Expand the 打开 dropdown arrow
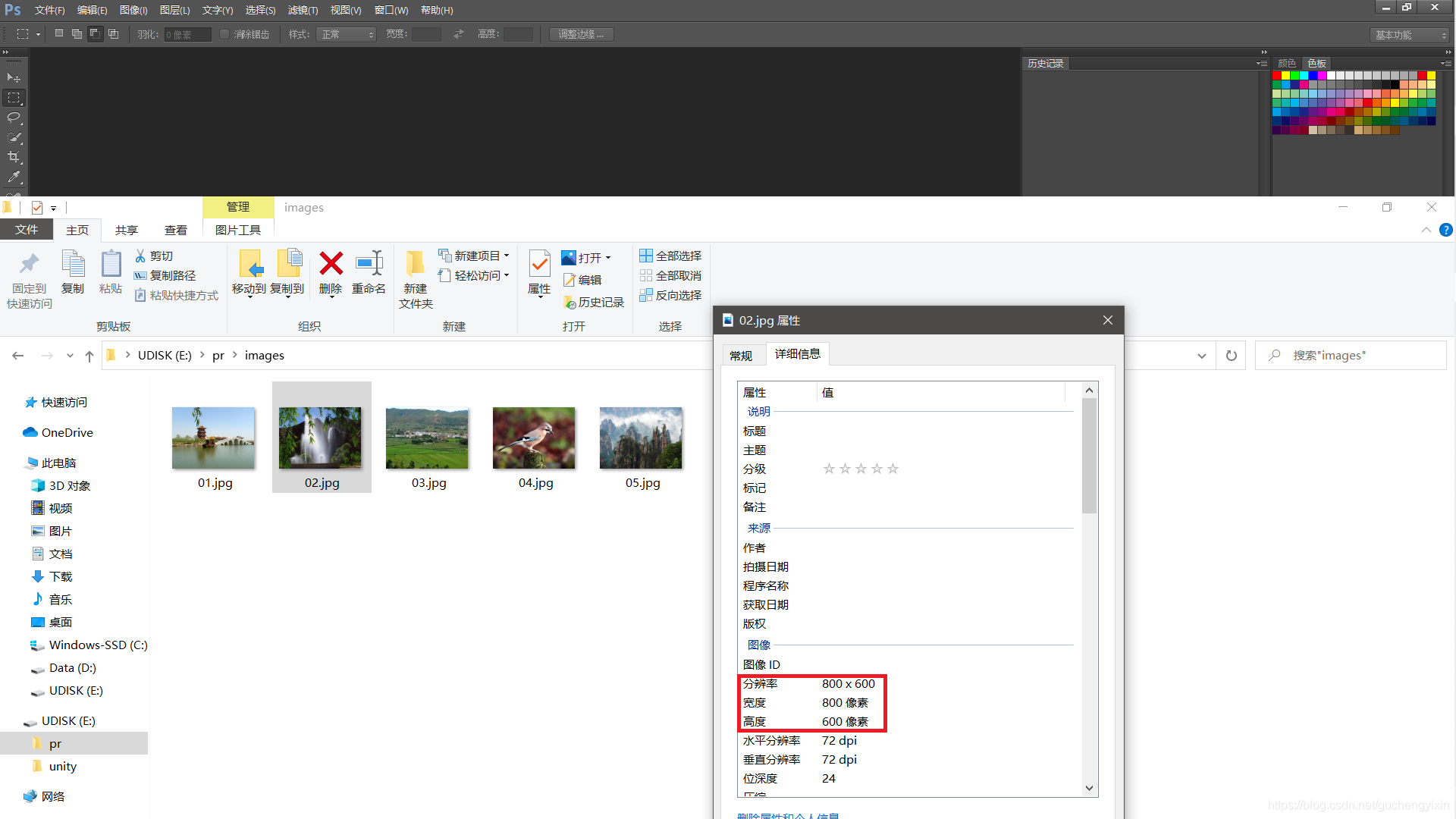1456x819 pixels. coord(608,258)
